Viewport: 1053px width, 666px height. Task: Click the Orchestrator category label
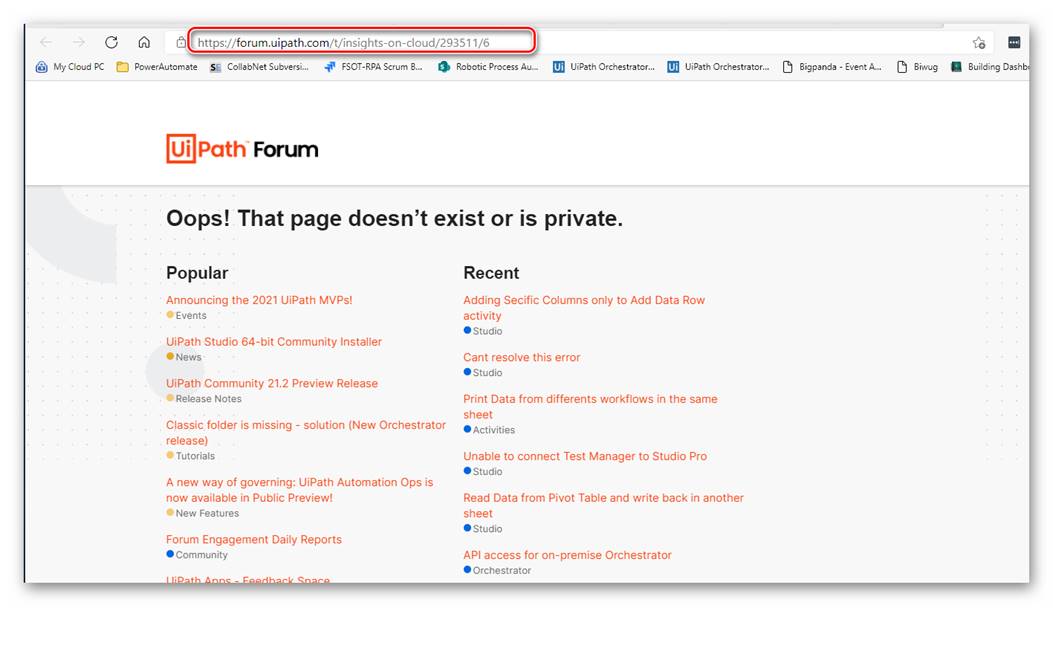(498, 570)
